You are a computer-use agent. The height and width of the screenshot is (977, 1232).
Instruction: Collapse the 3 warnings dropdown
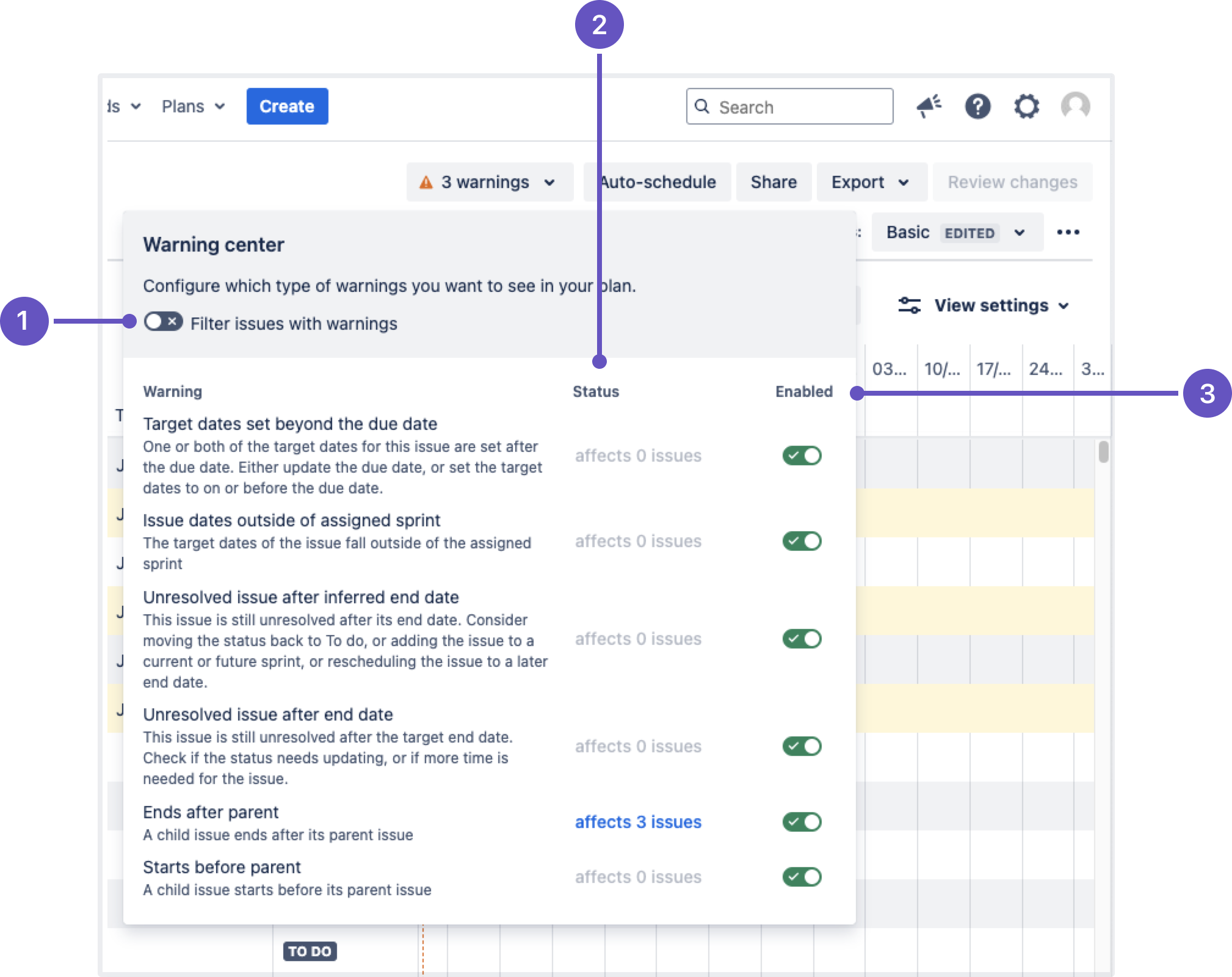click(x=490, y=182)
